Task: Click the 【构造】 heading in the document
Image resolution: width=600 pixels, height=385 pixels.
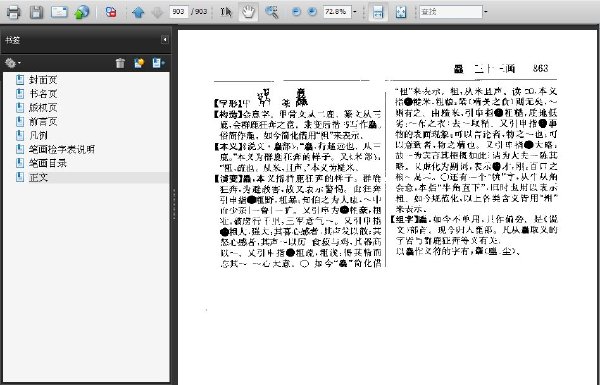Action: point(228,114)
